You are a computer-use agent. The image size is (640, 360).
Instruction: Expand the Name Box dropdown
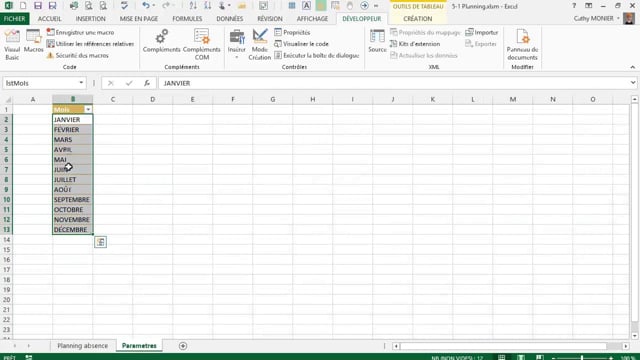[81, 83]
